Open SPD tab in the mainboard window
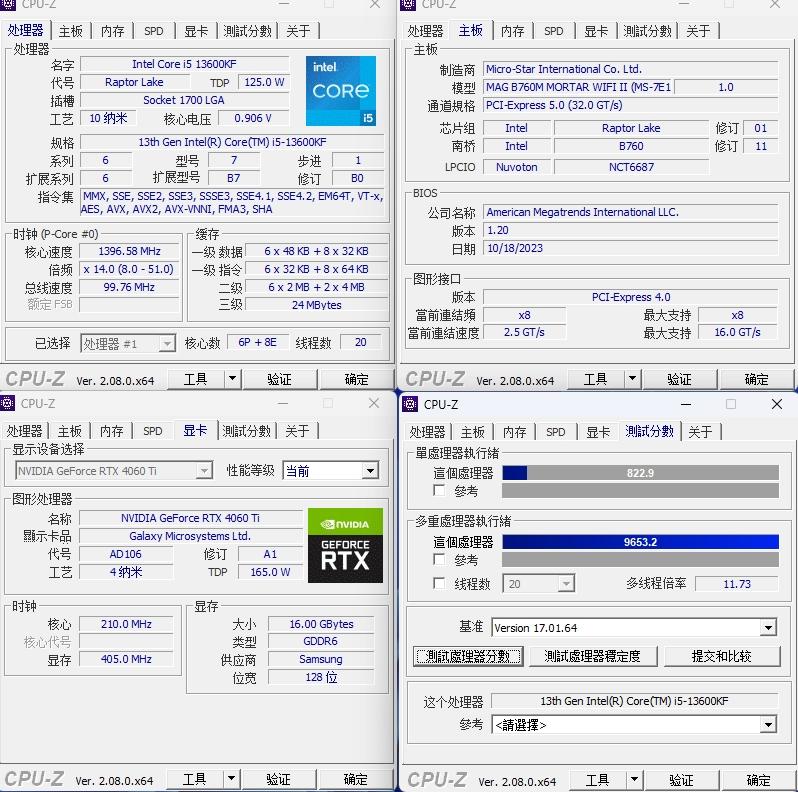The height and width of the screenshot is (792, 798). [553, 31]
